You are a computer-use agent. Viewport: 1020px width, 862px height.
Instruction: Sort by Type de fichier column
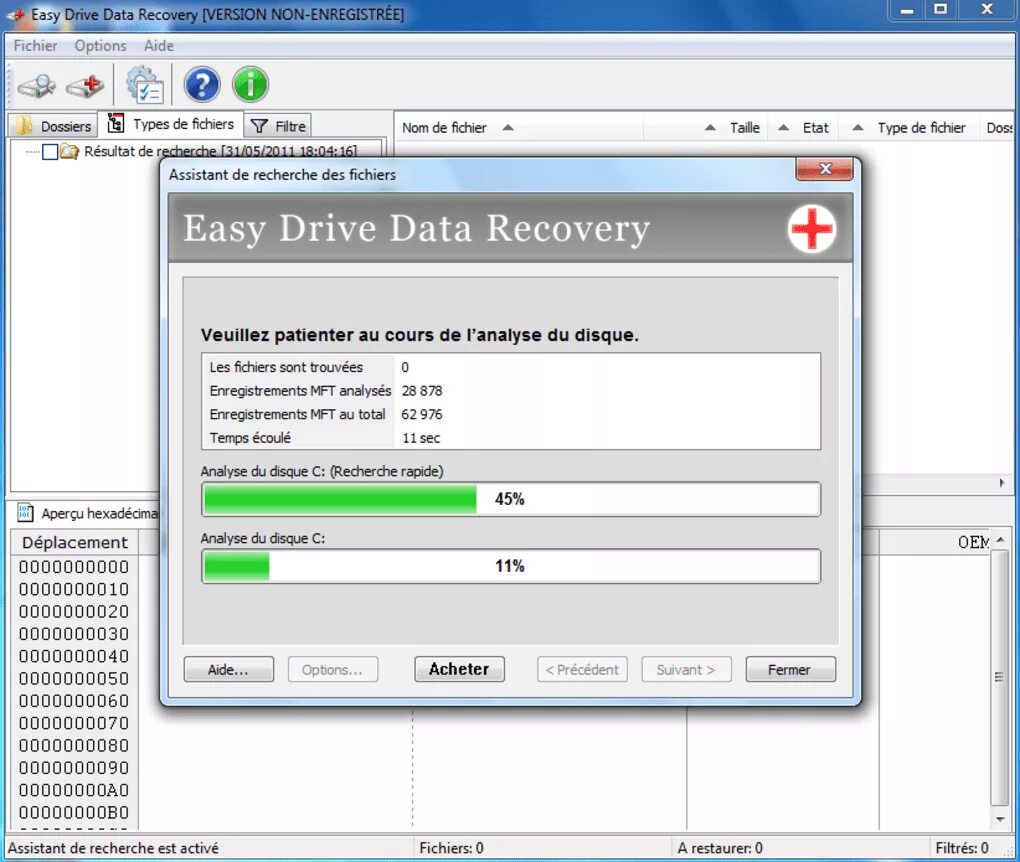pyautogui.click(x=908, y=128)
